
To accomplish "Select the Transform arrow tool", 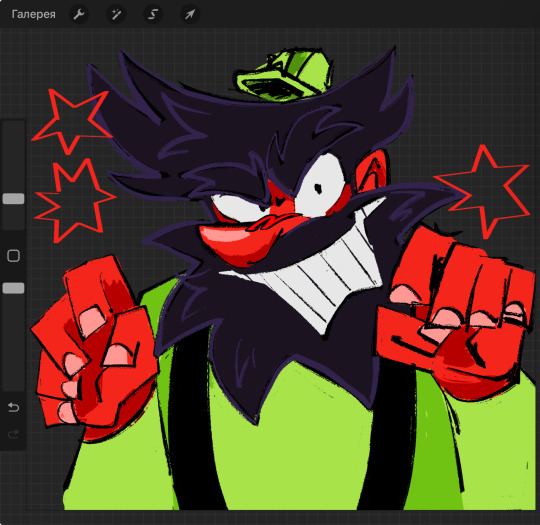I will (x=190, y=14).
